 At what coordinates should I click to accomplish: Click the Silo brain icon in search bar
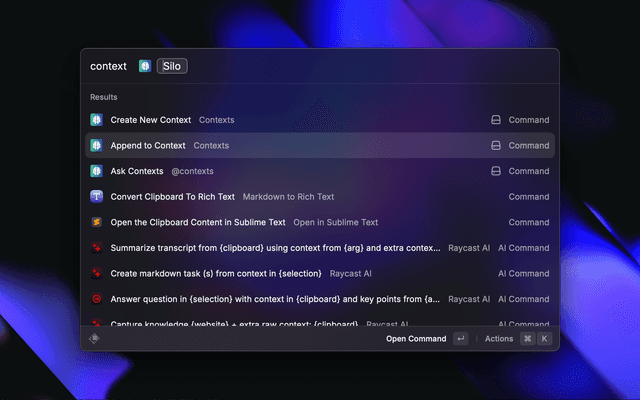coord(145,66)
